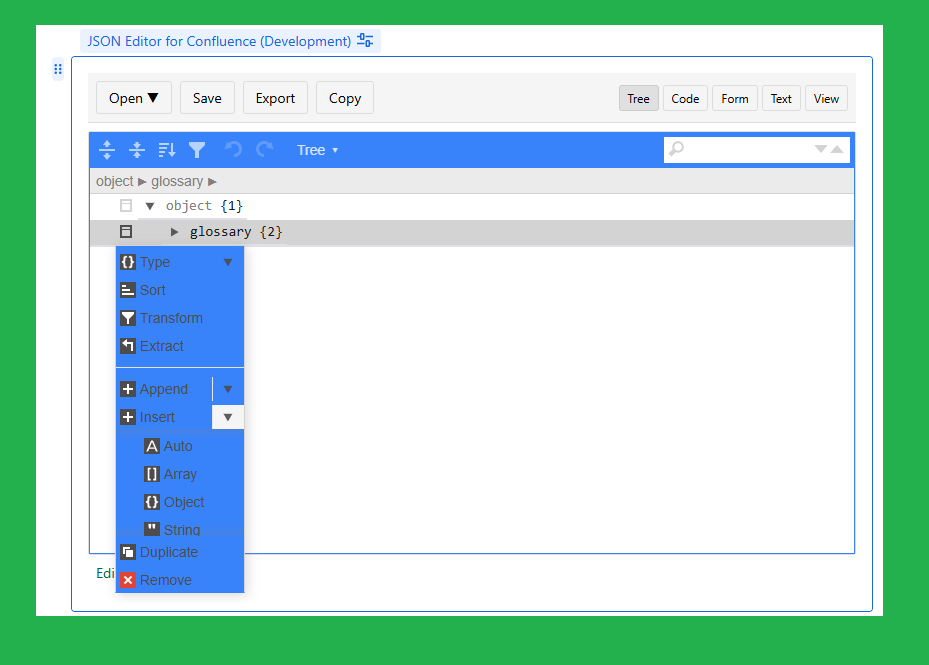Choose Sort from context menu
Screen dimensions: 929x665
[x=180, y=290]
